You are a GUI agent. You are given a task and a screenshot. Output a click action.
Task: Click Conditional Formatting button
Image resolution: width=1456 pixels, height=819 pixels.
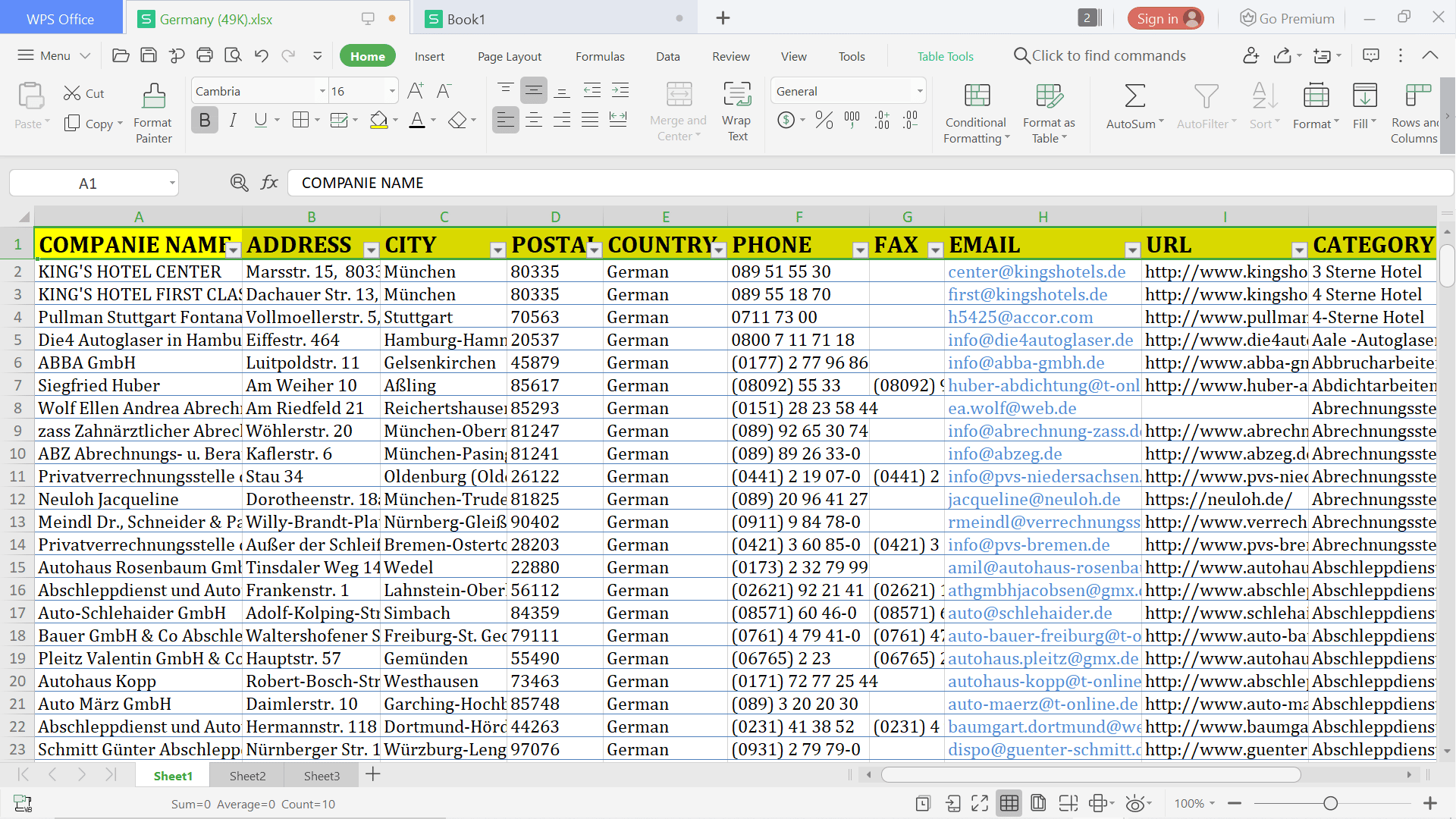[976, 113]
